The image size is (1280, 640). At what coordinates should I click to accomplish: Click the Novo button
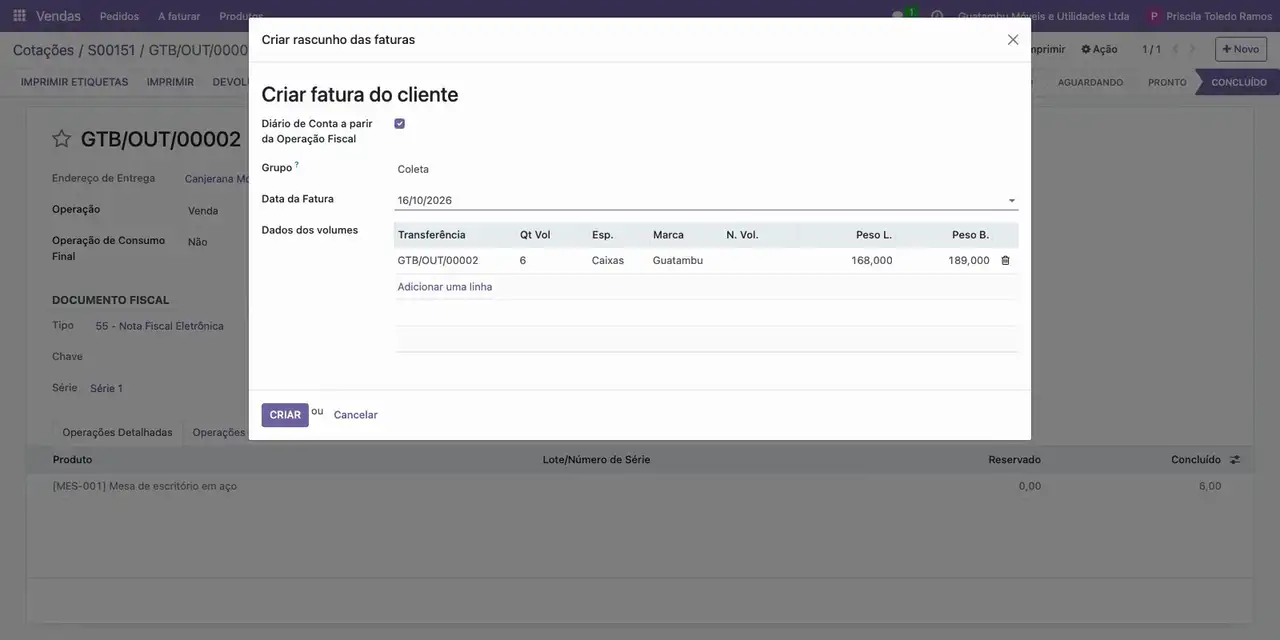1241,49
